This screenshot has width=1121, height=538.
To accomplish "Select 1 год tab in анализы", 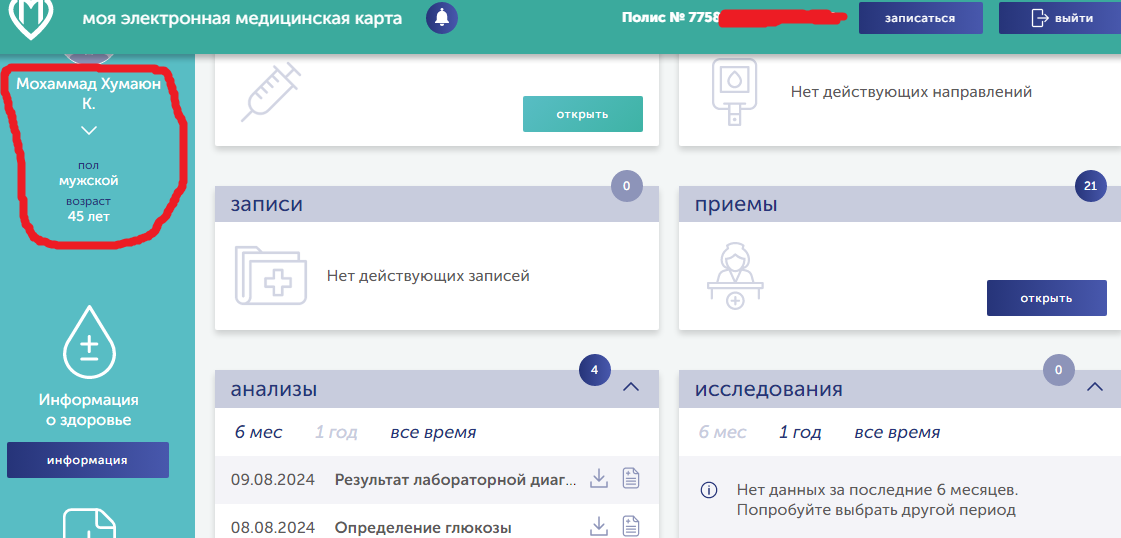I will [x=336, y=432].
